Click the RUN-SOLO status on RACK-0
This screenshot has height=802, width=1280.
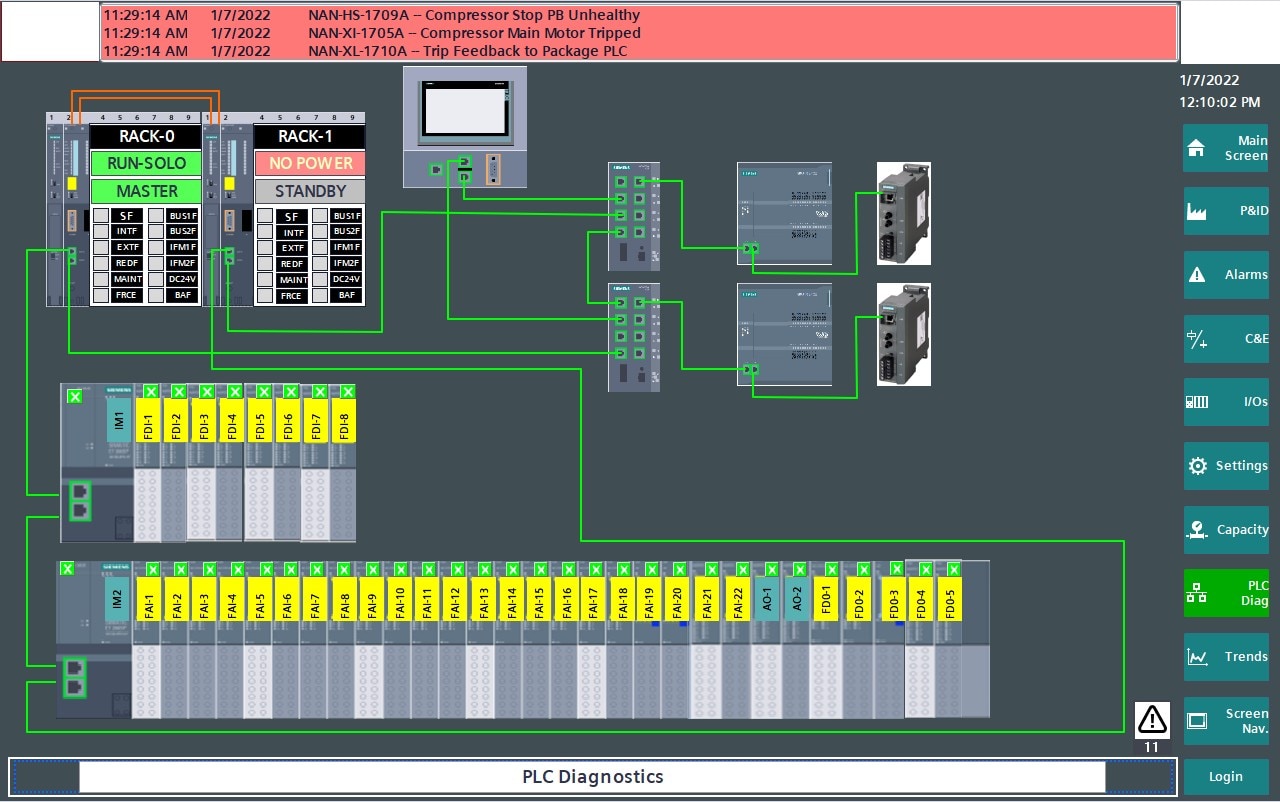pyautogui.click(x=146, y=163)
